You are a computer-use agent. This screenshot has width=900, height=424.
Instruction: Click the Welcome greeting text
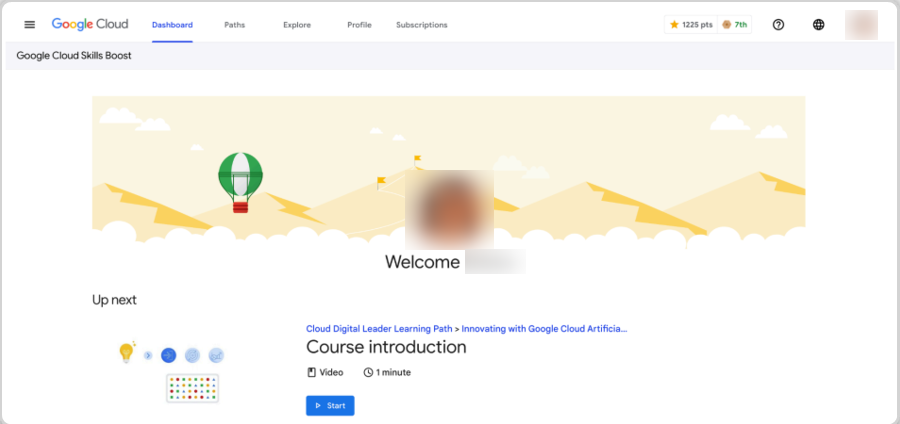coord(422,262)
